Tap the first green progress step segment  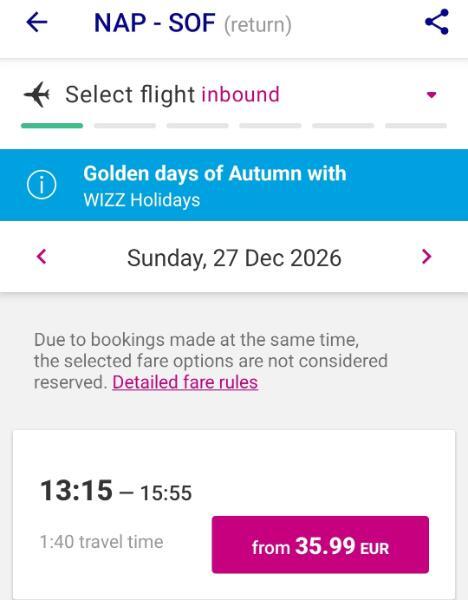[52, 126]
